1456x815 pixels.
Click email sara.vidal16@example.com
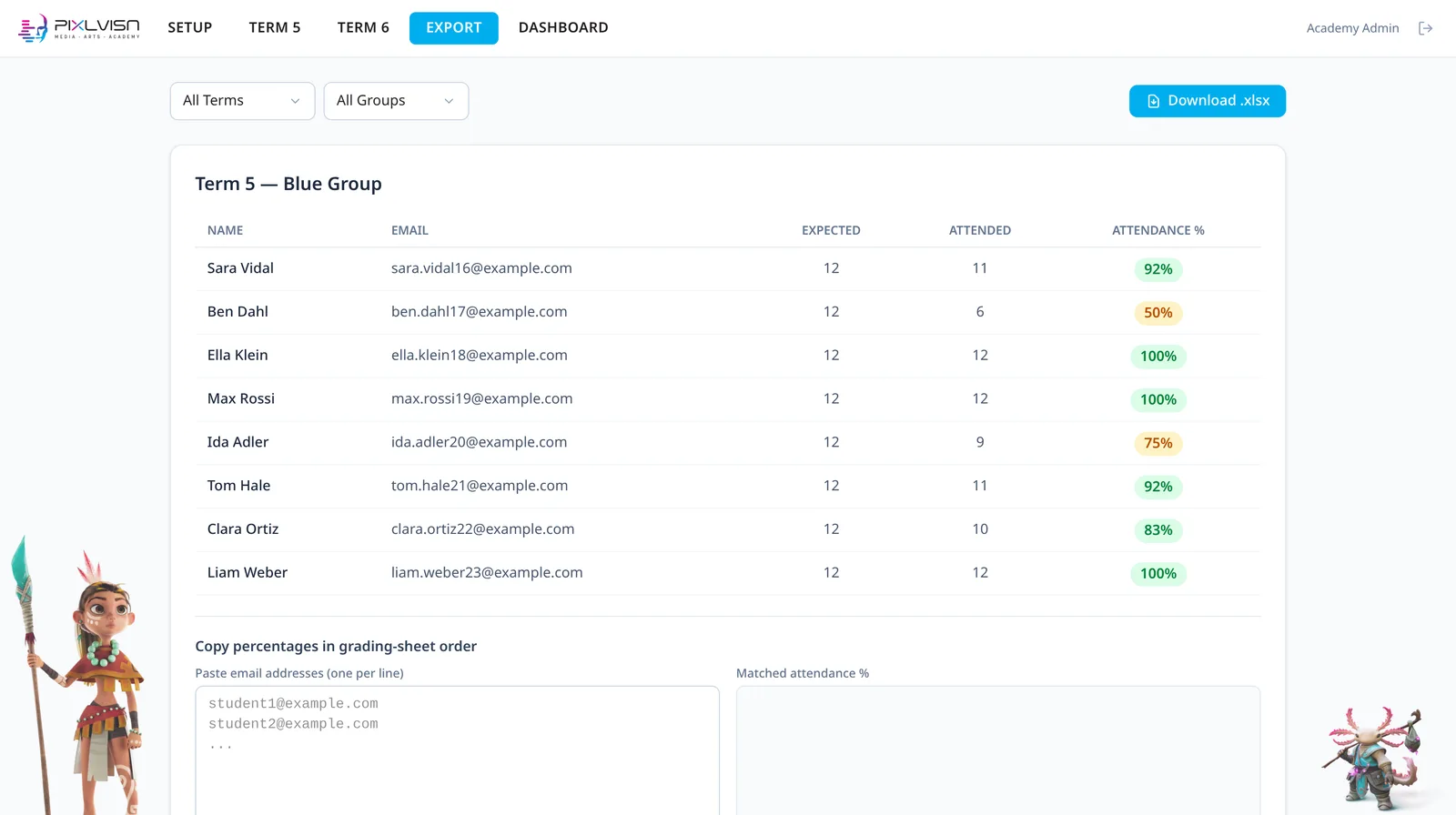coord(481,268)
